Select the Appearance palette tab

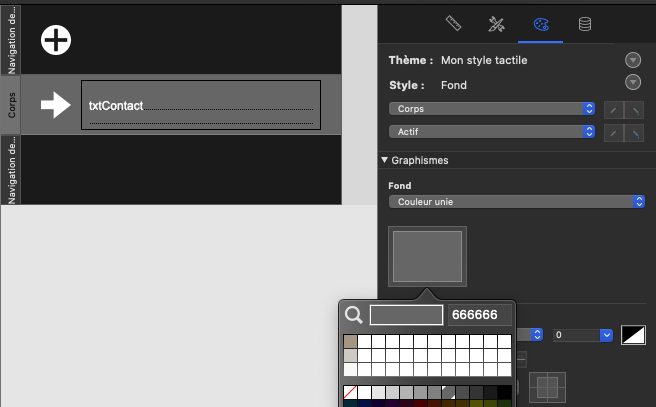coord(540,24)
